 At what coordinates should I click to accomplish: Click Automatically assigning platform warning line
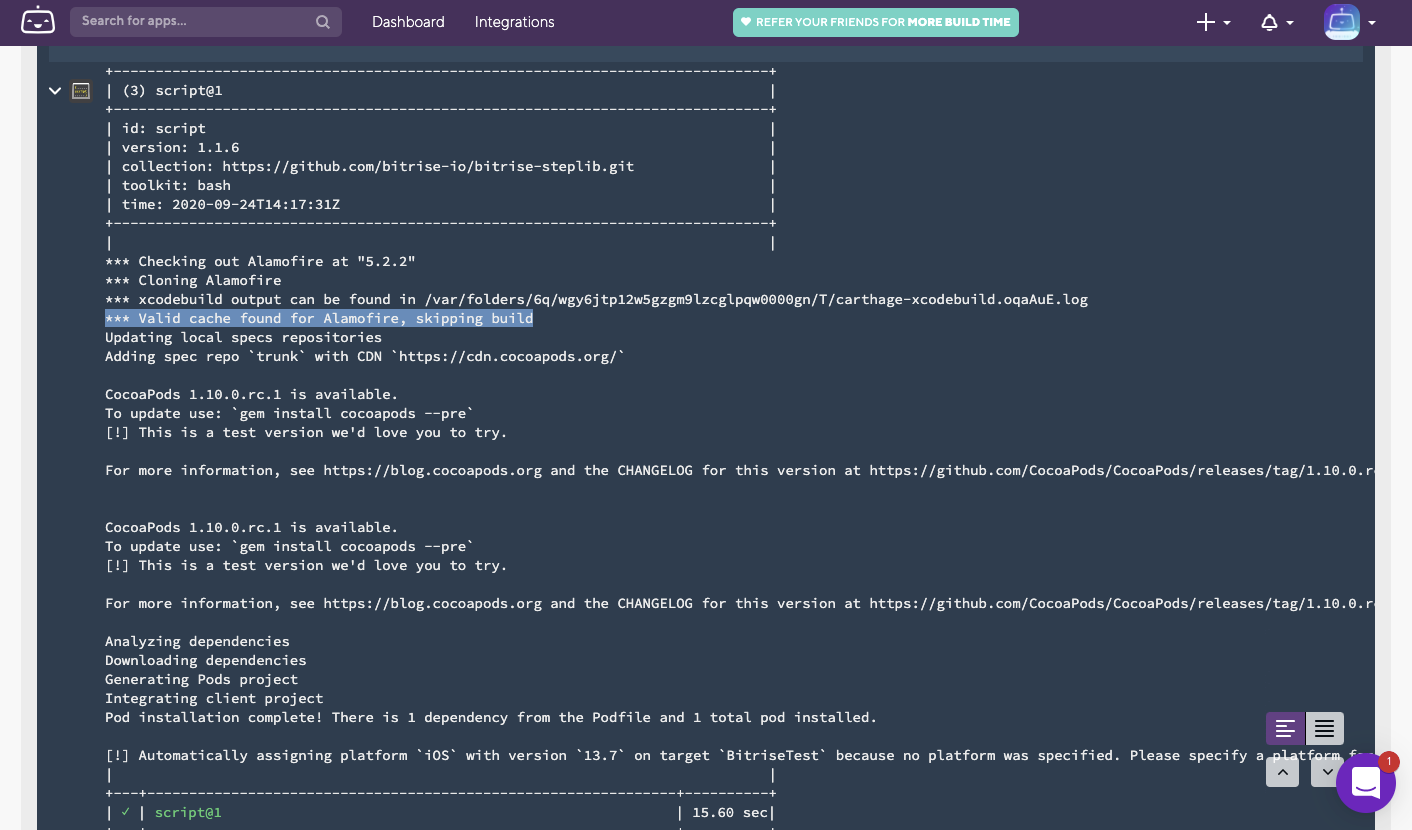tap(740, 756)
